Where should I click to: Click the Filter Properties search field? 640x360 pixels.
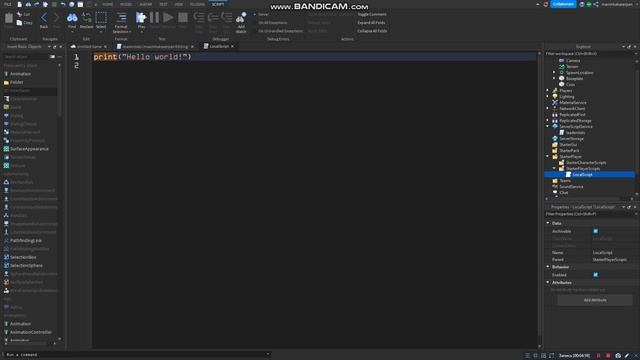point(589,214)
